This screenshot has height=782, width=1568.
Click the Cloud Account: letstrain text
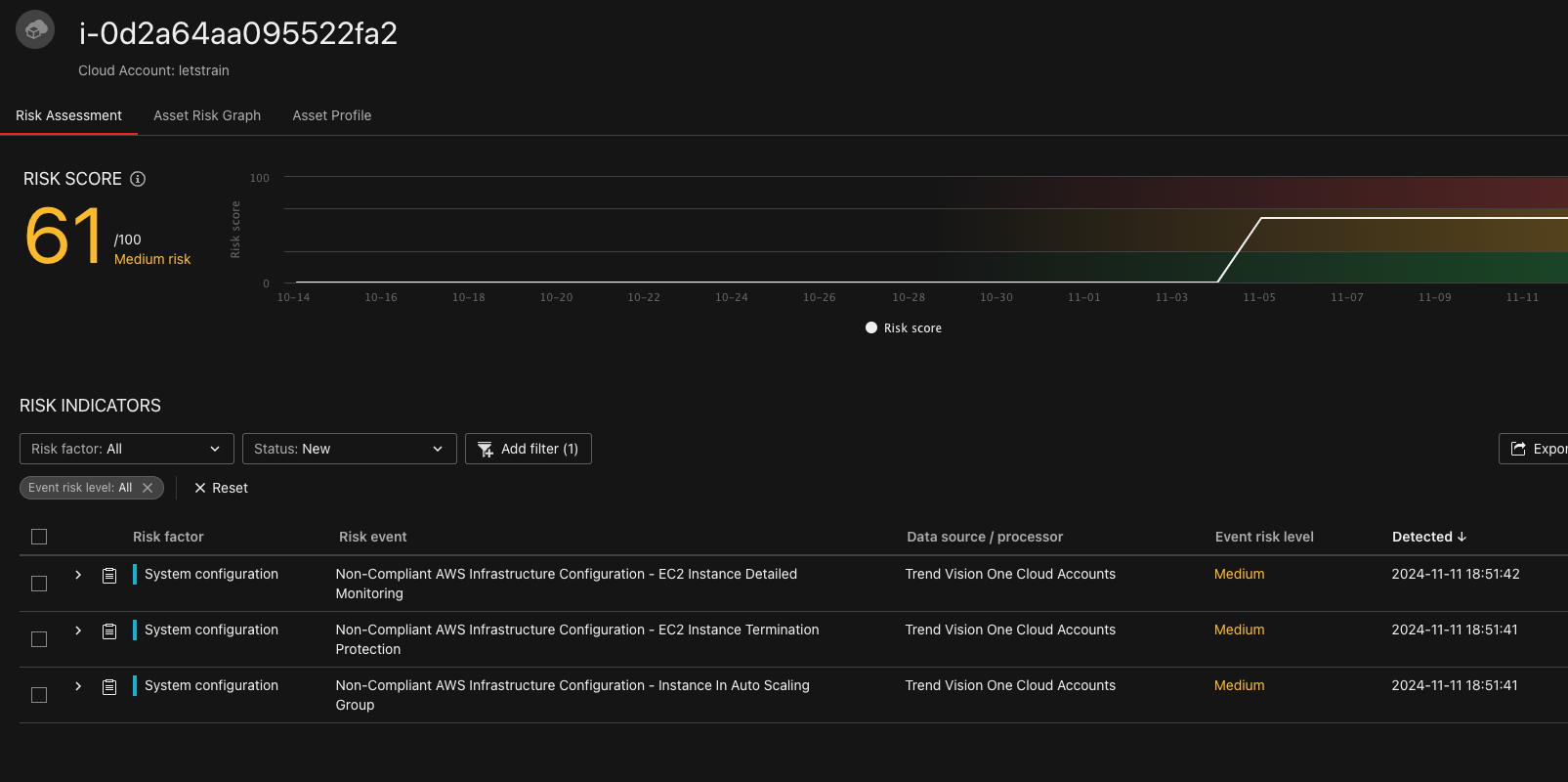click(153, 70)
